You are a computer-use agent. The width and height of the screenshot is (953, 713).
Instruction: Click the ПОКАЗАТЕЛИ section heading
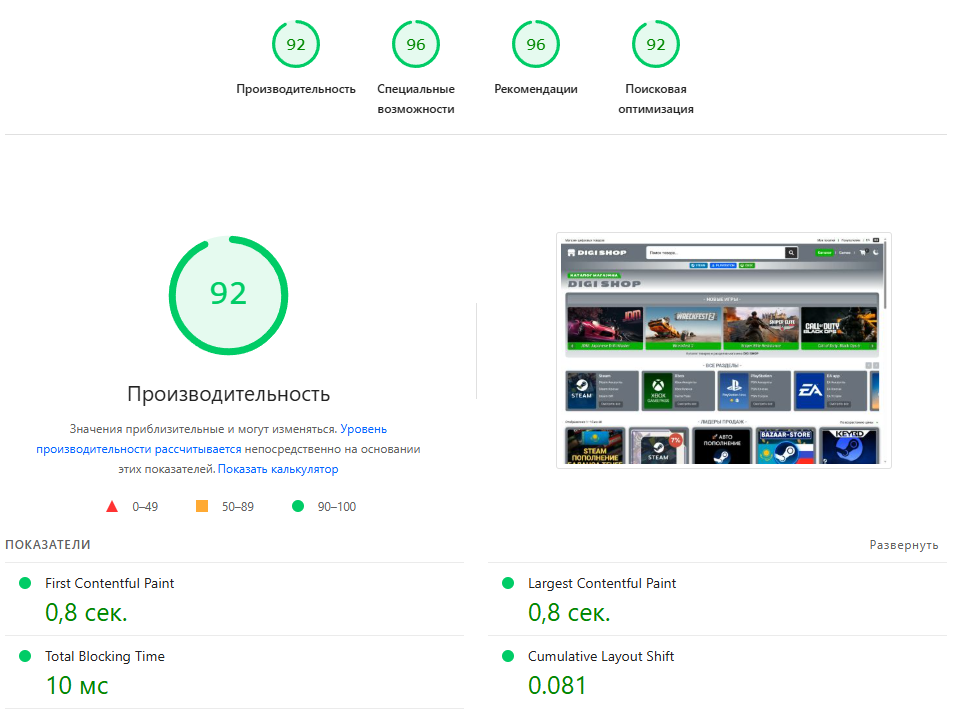click(48, 545)
